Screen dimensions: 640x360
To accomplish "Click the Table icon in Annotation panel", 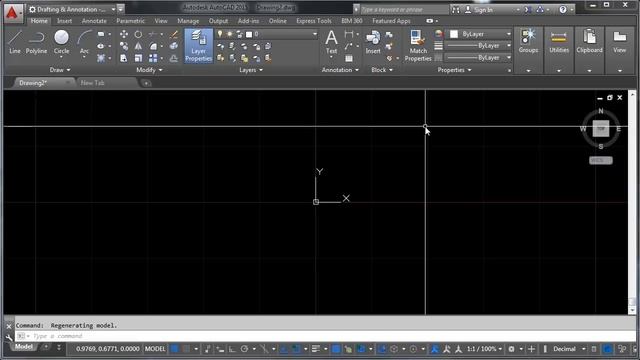I will [x=349, y=58].
